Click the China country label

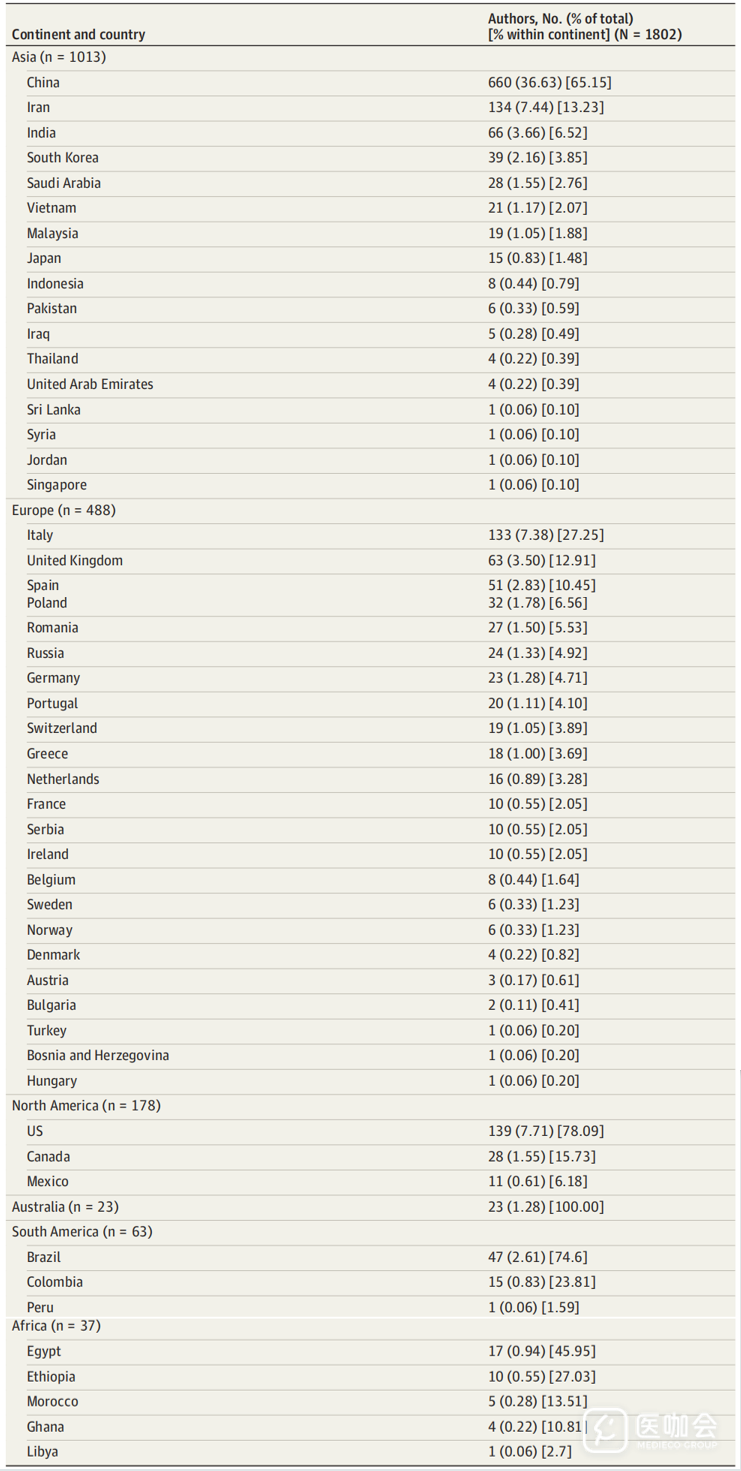tap(43, 82)
